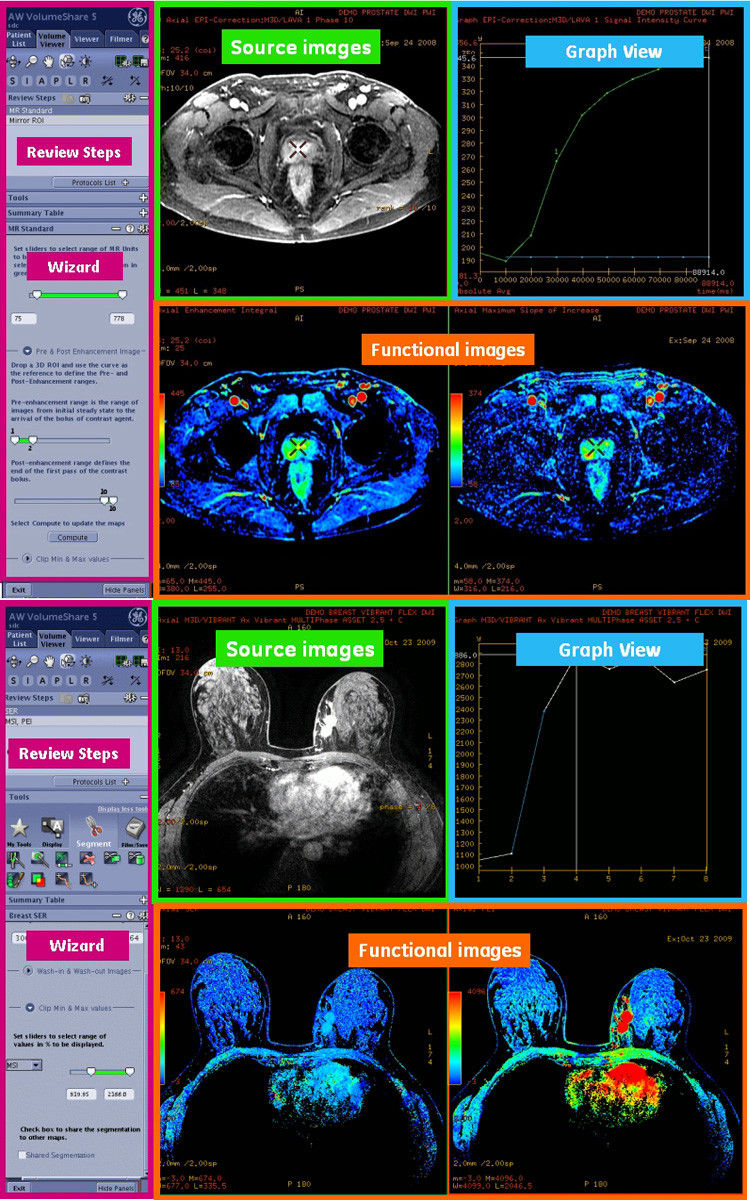Open Protocols List in MR Standard sidebar
The width and height of the screenshot is (750, 1200).
(100, 182)
